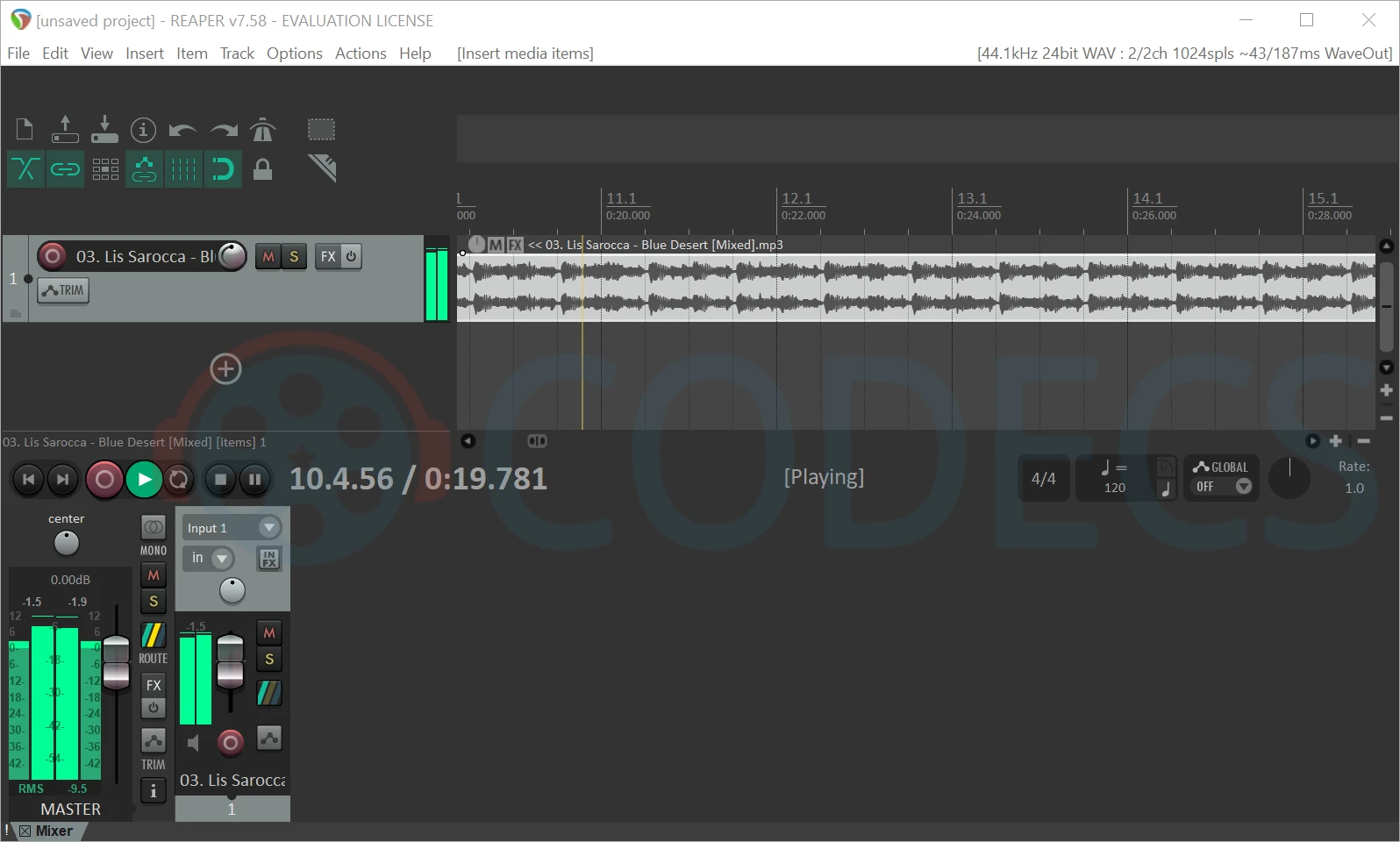Toggle the metronome icon
Screen dimensions: 1400x842
coord(262,130)
